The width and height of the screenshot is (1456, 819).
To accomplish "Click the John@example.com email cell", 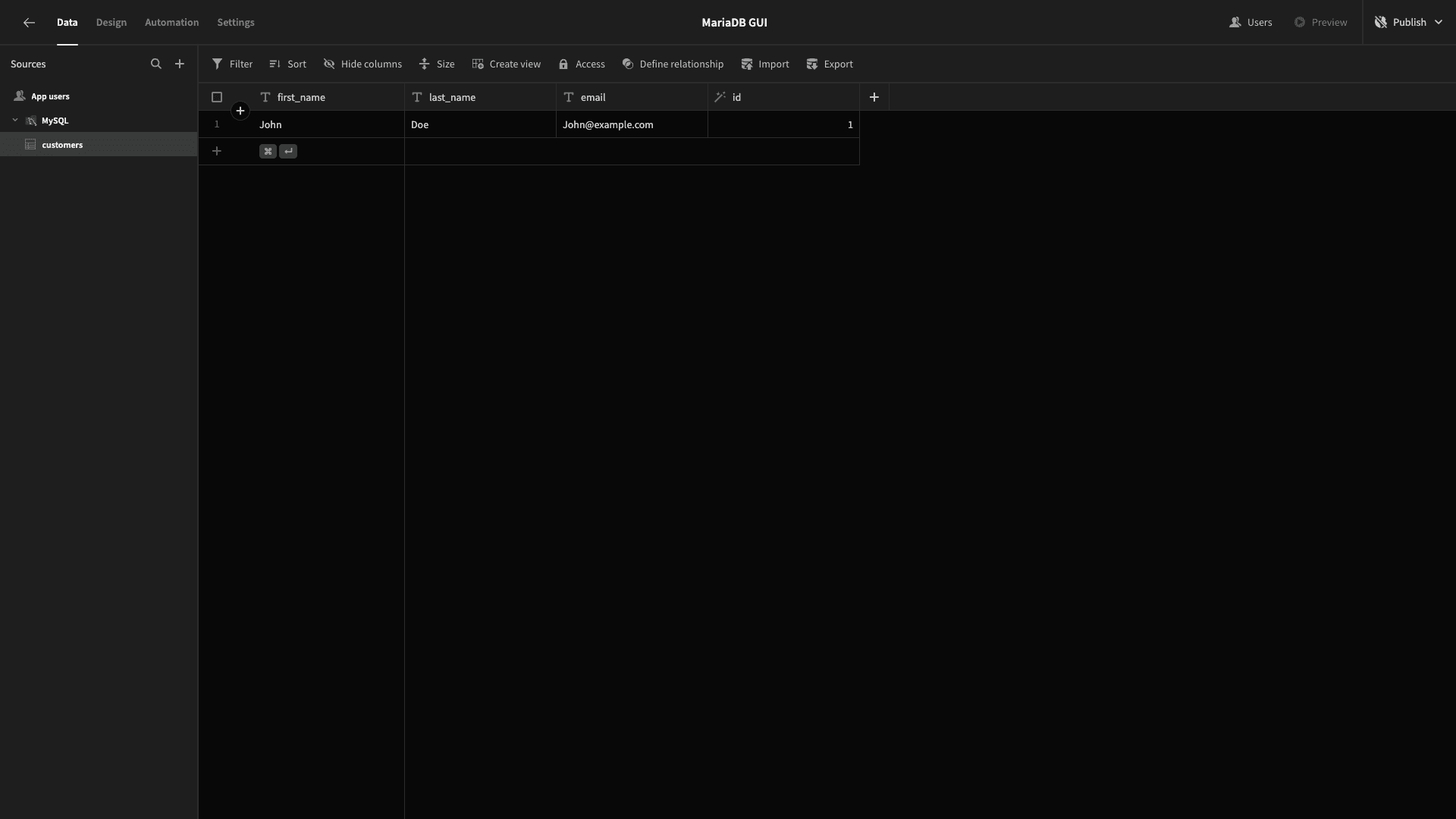I will (632, 124).
